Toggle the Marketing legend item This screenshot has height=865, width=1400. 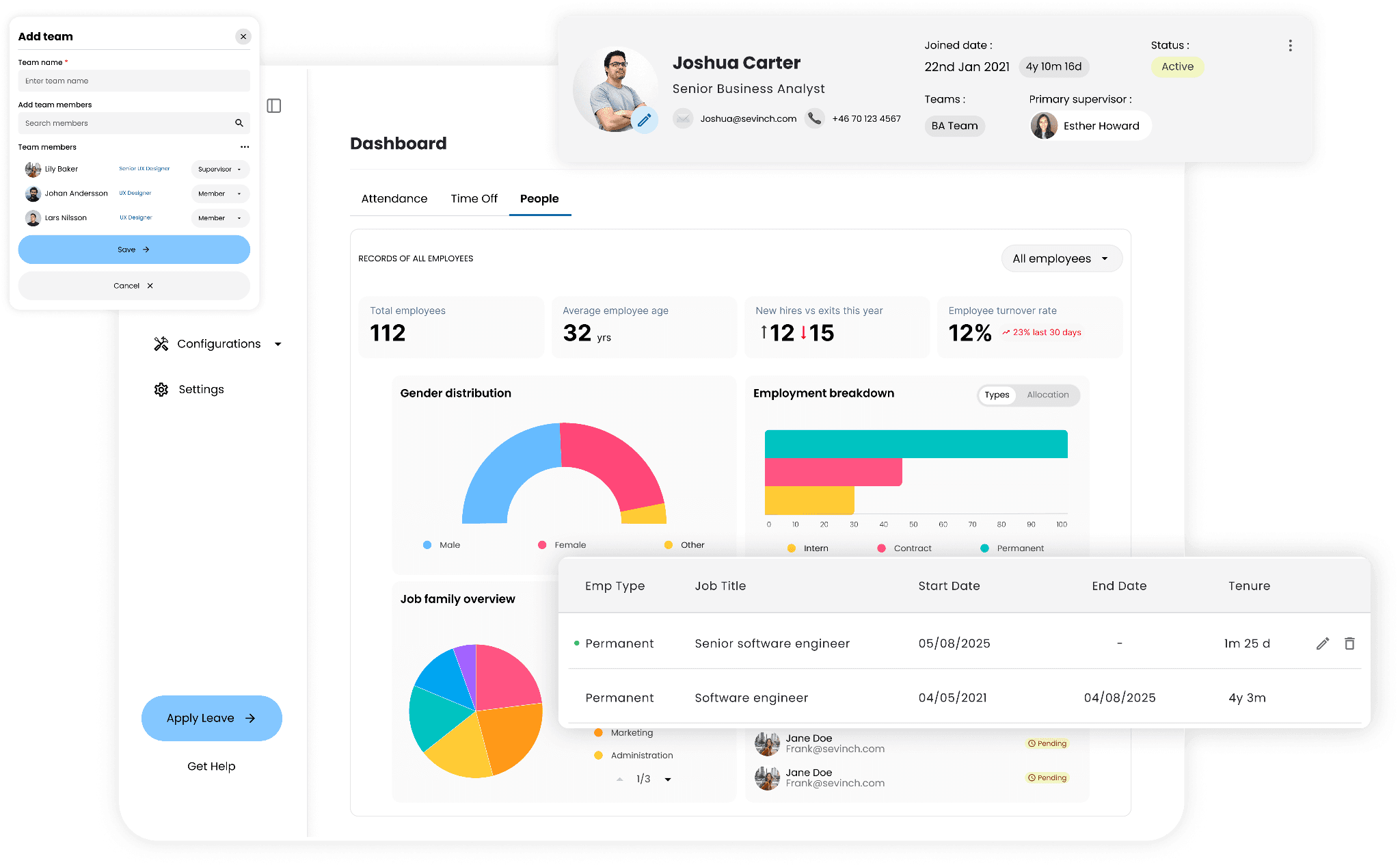623,733
